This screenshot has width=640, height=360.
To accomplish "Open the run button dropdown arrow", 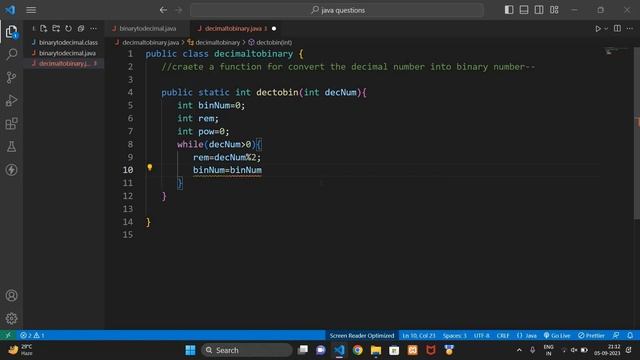I will 606,29.
